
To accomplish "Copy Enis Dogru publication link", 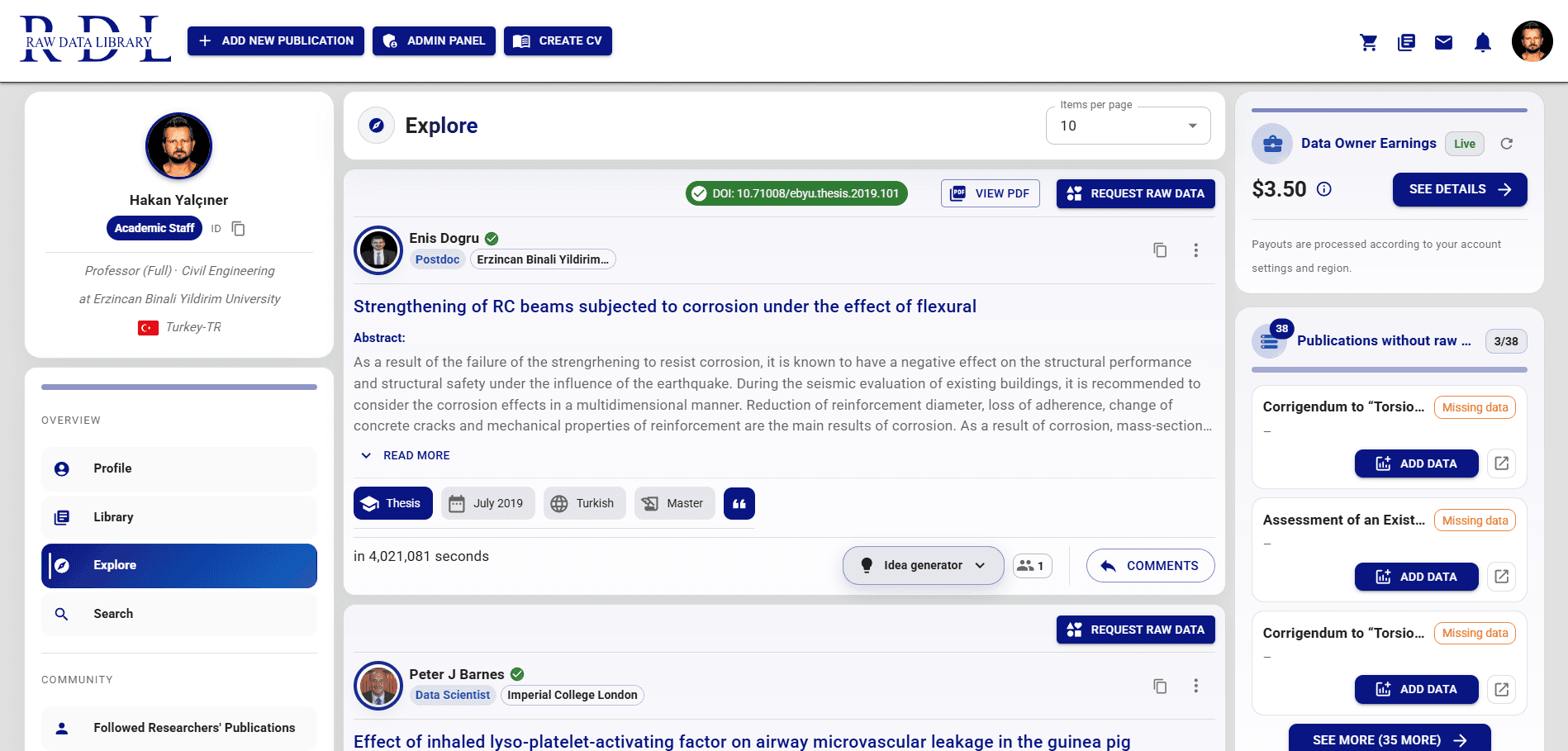I will [x=1160, y=250].
